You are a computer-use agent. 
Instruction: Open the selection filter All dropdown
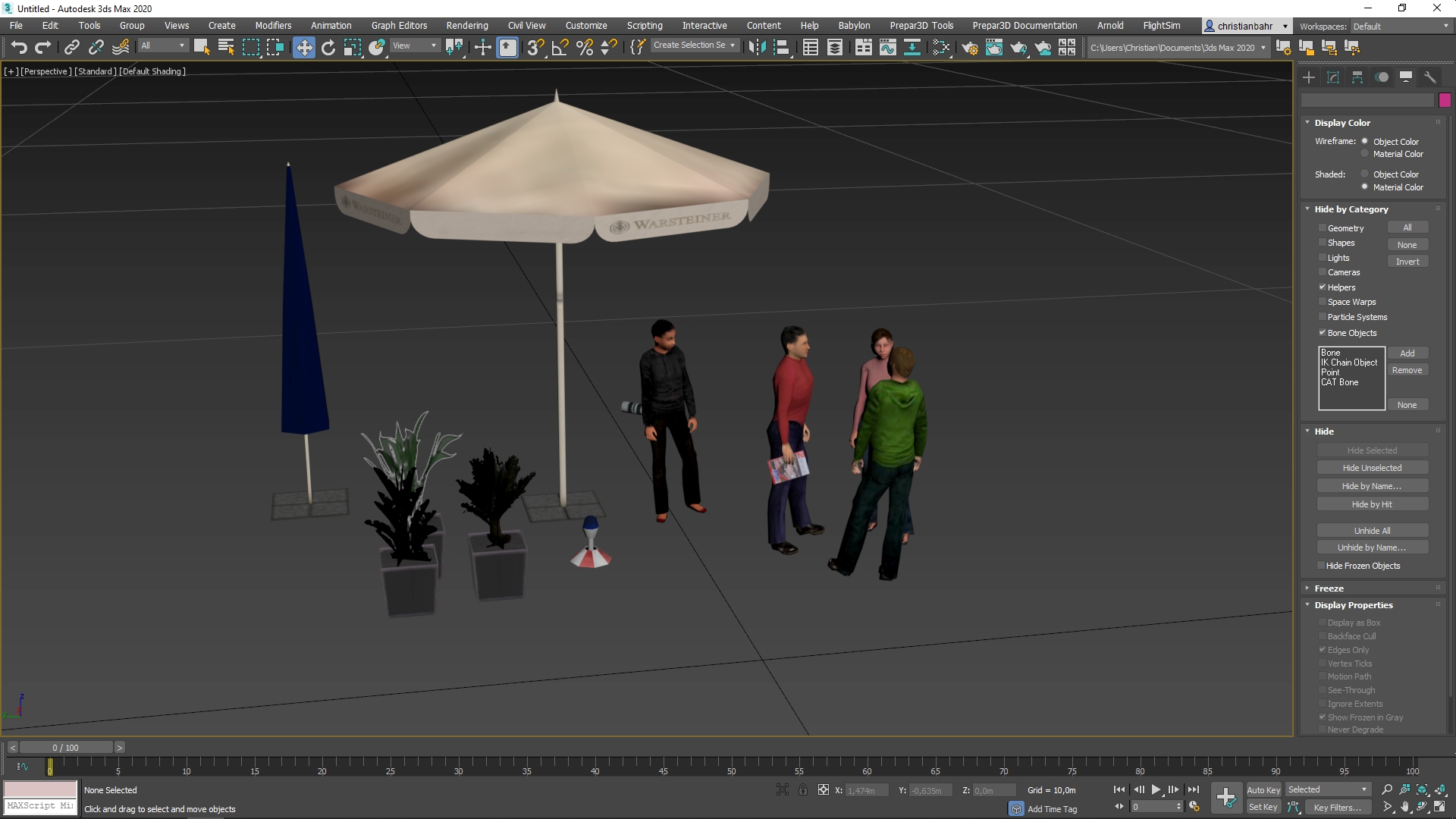tap(162, 46)
